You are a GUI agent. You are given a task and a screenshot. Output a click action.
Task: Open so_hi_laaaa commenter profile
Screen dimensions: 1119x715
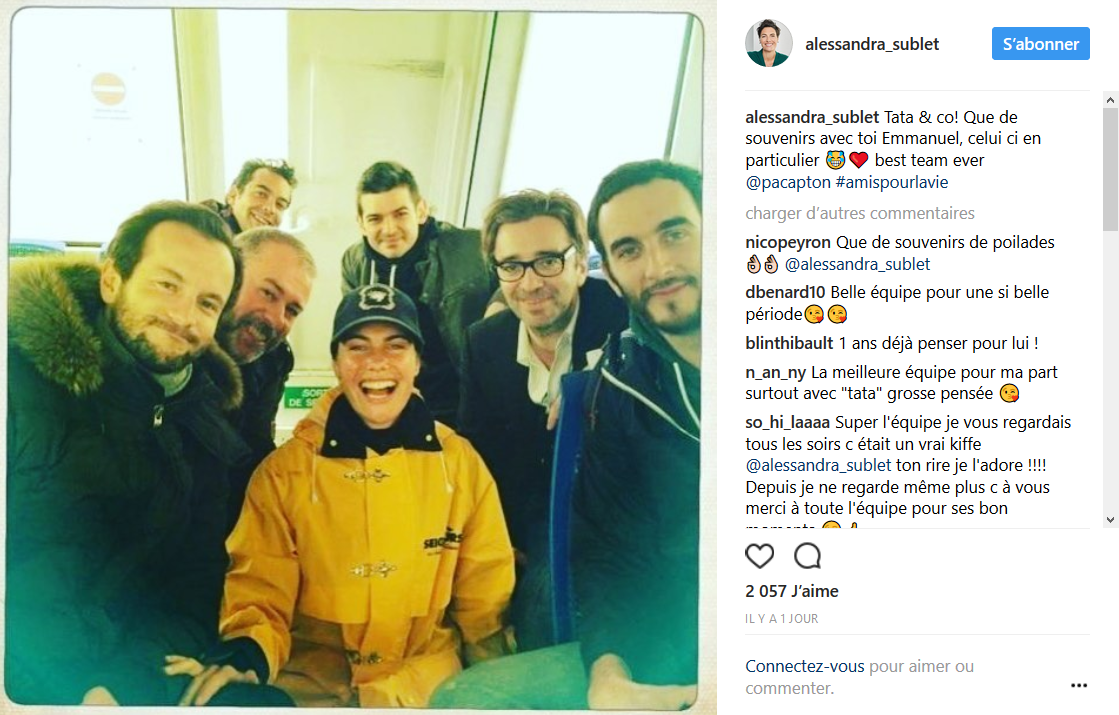788,422
